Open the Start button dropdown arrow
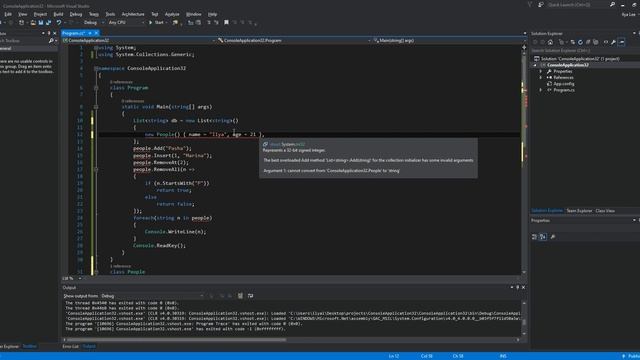The image size is (640, 360). [x=167, y=22]
